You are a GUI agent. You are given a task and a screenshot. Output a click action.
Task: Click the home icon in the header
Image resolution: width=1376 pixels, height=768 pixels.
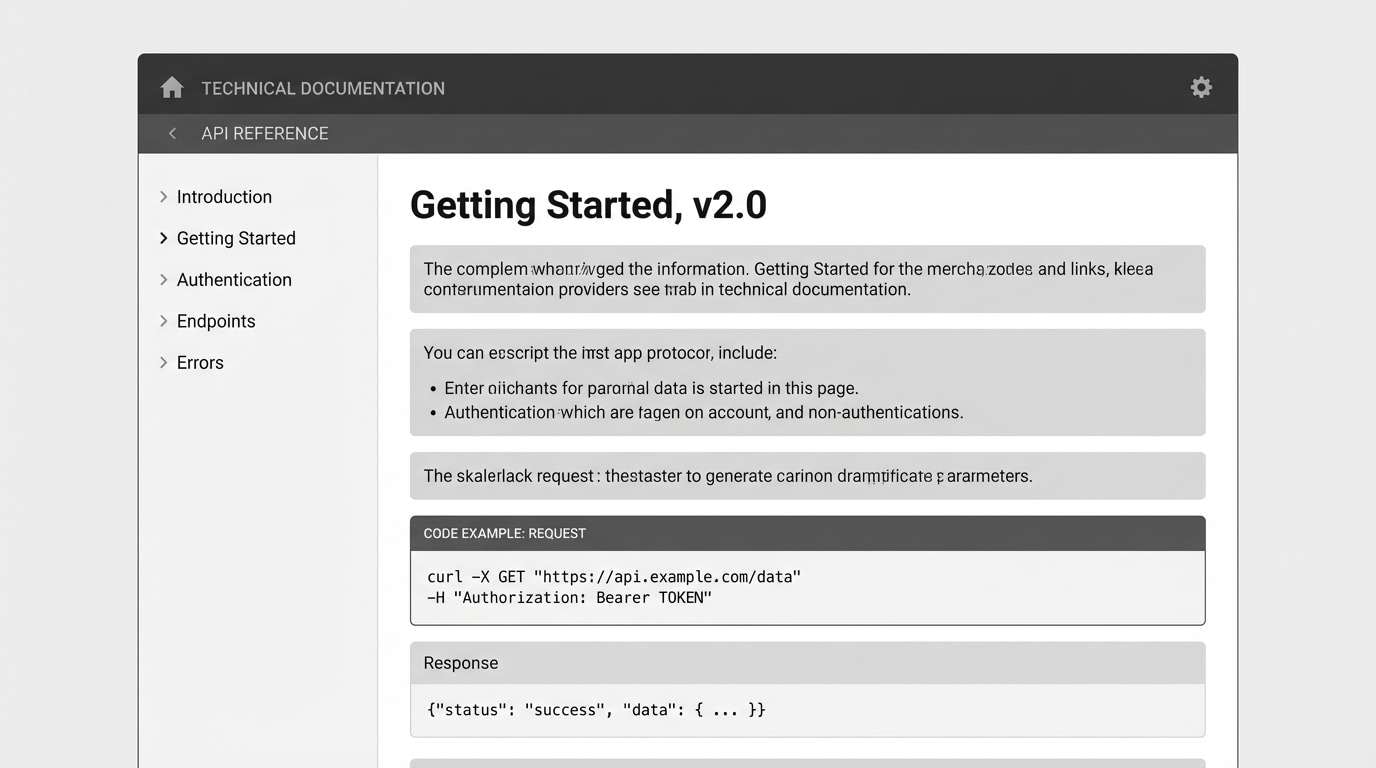click(x=171, y=87)
